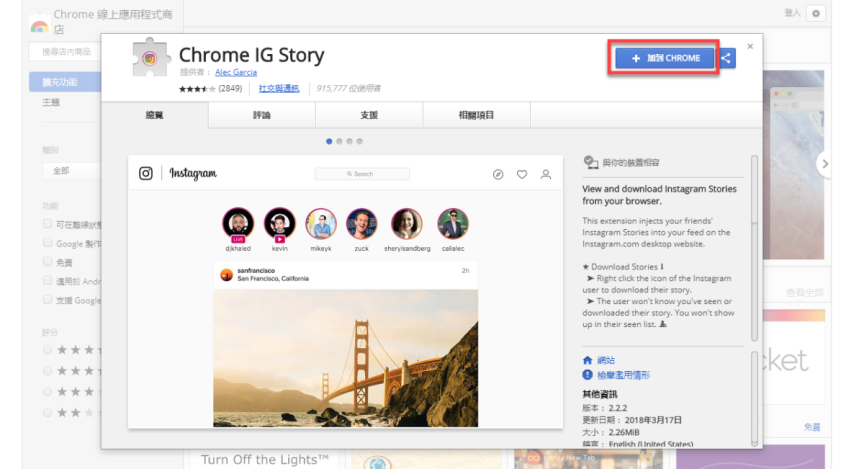Click the home icon next to 網站

(587, 360)
